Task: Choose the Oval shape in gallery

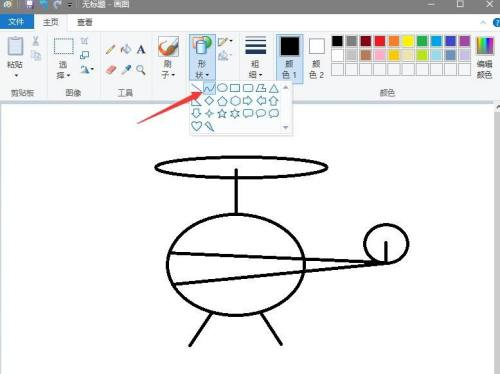Action: (x=222, y=88)
